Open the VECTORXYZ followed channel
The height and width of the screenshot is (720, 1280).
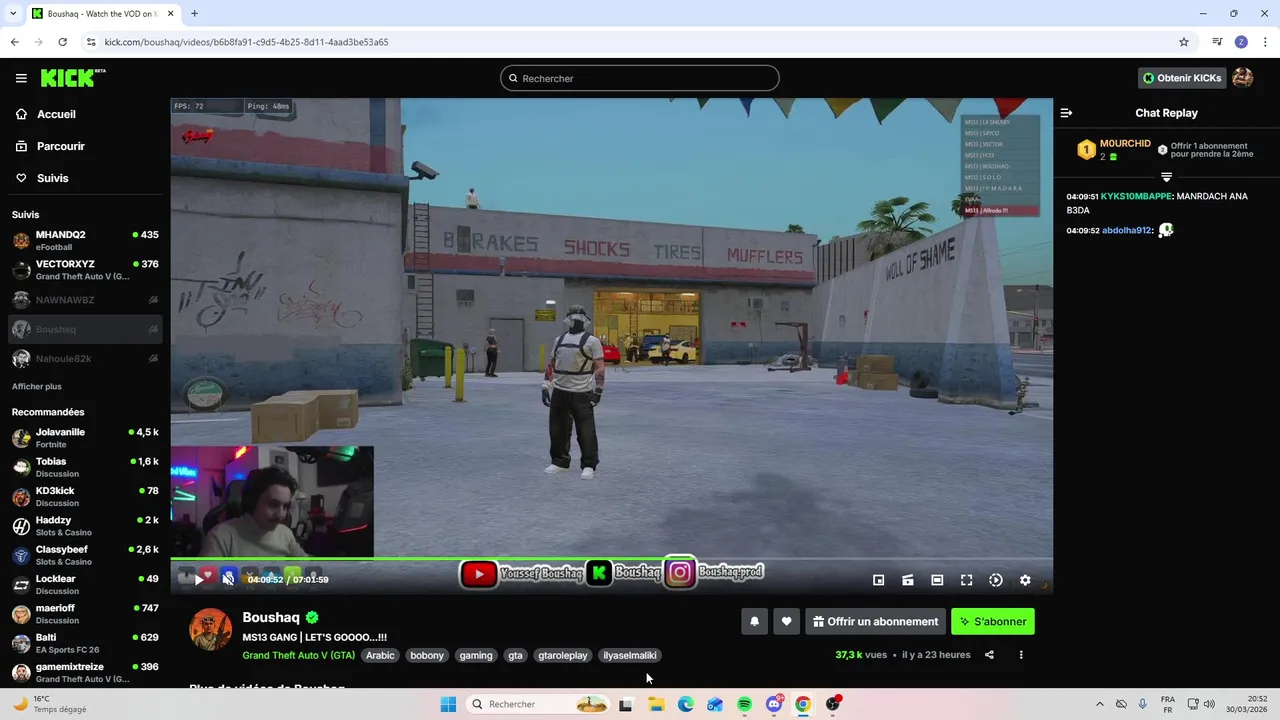coord(85,270)
